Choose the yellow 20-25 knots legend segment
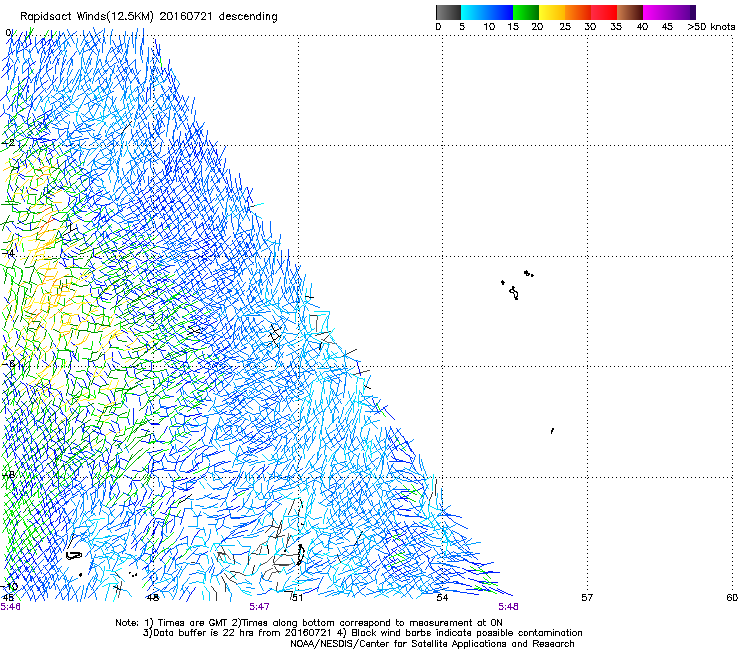 click(x=552, y=12)
